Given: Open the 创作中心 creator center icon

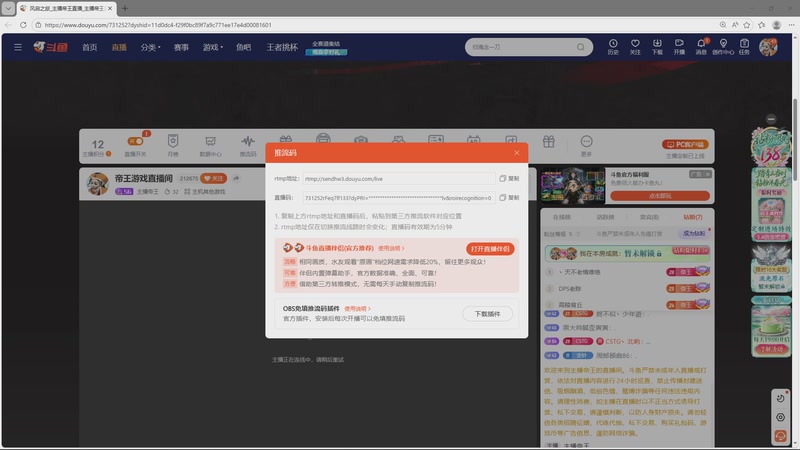Looking at the screenshot, I should point(723,47).
